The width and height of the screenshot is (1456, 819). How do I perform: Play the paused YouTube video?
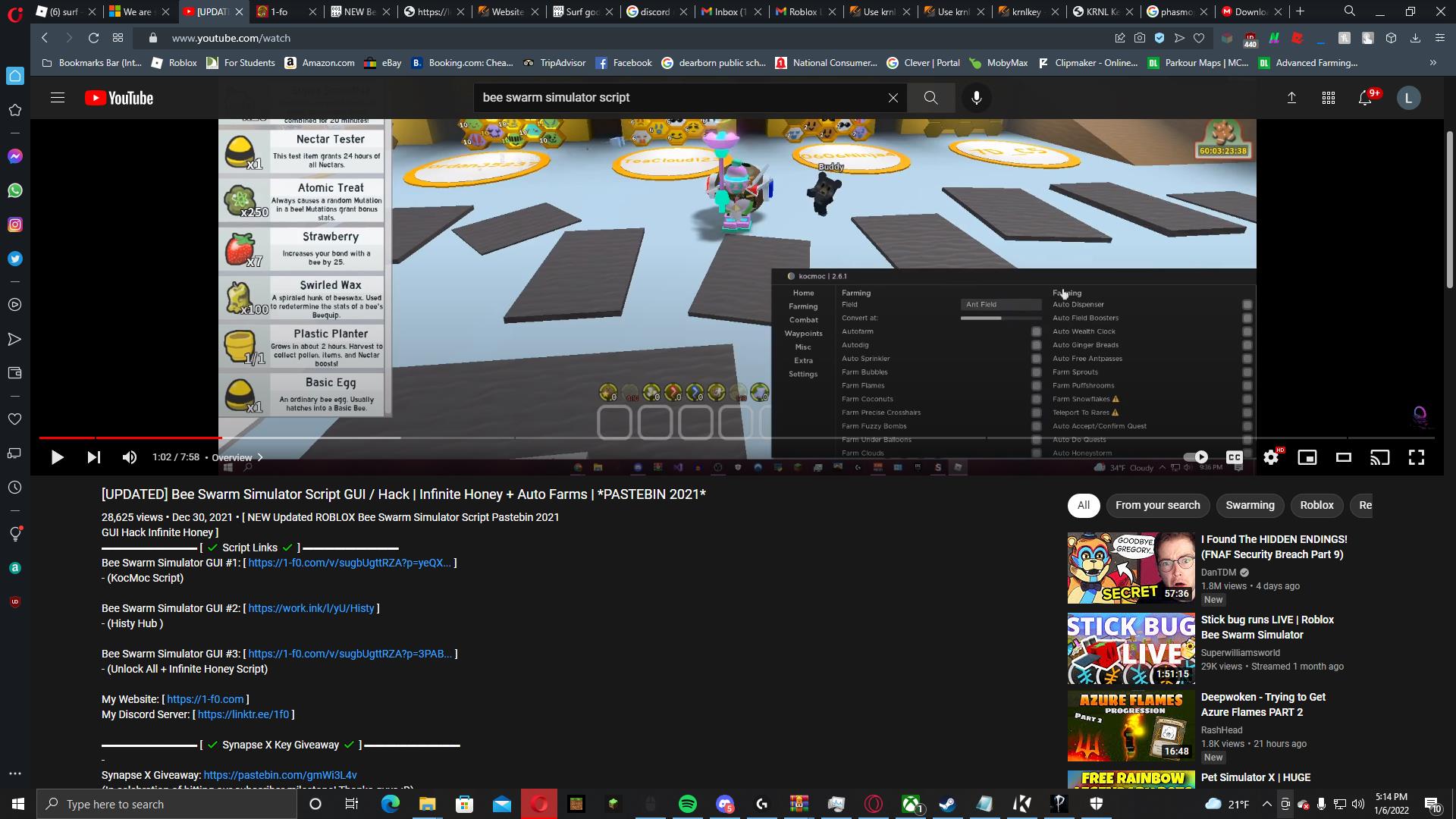(x=57, y=457)
